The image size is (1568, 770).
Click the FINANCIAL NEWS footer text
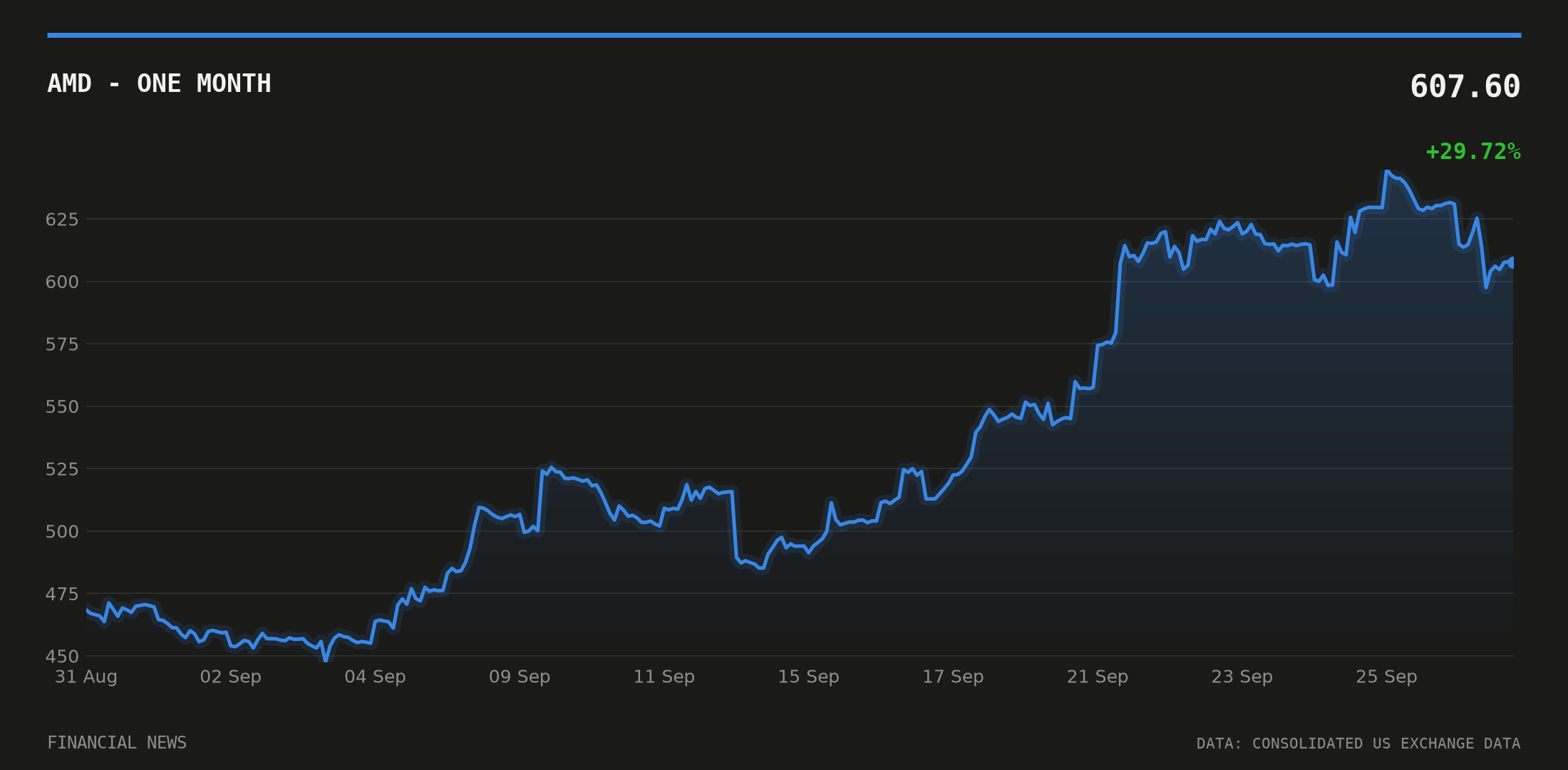click(117, 743)
